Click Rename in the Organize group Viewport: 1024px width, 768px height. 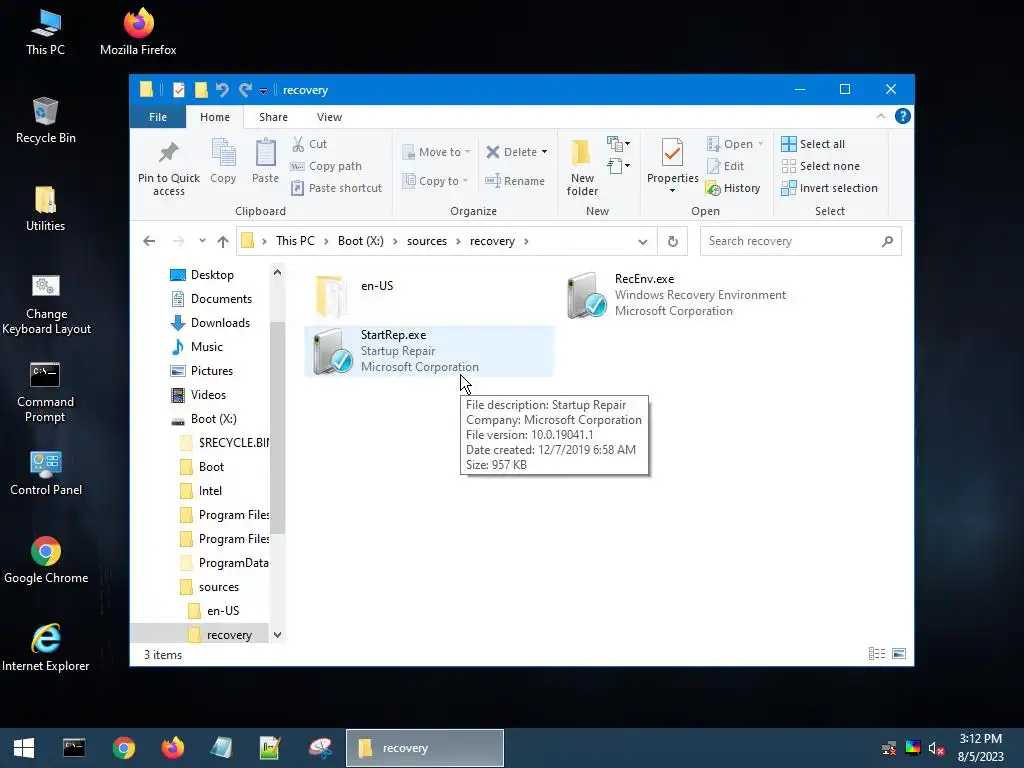tap(515, 181)
